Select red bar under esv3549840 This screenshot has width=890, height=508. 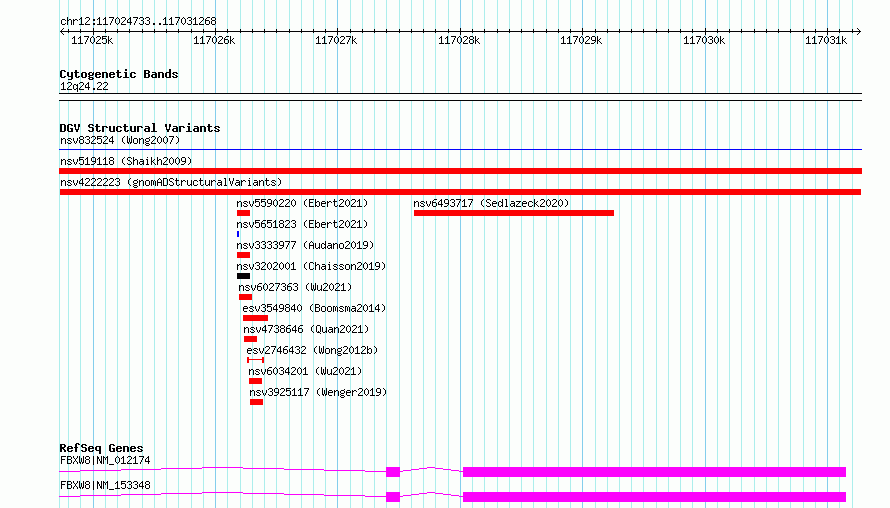(255, 318)
